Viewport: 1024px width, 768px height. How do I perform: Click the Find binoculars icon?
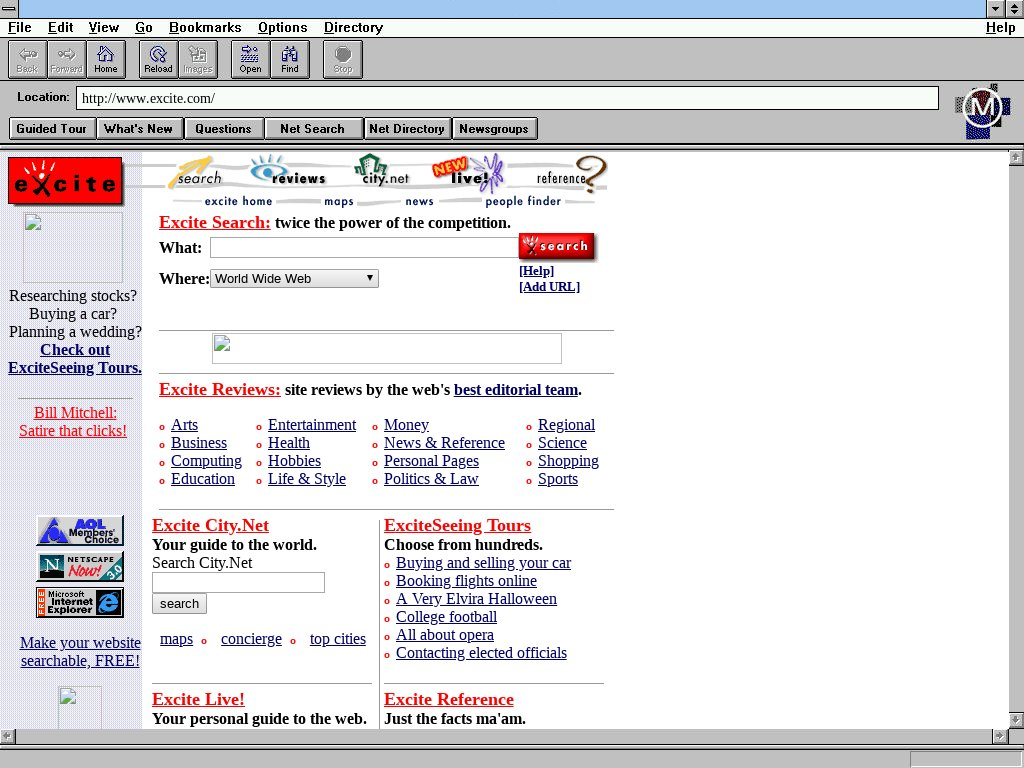click(290, 60)
